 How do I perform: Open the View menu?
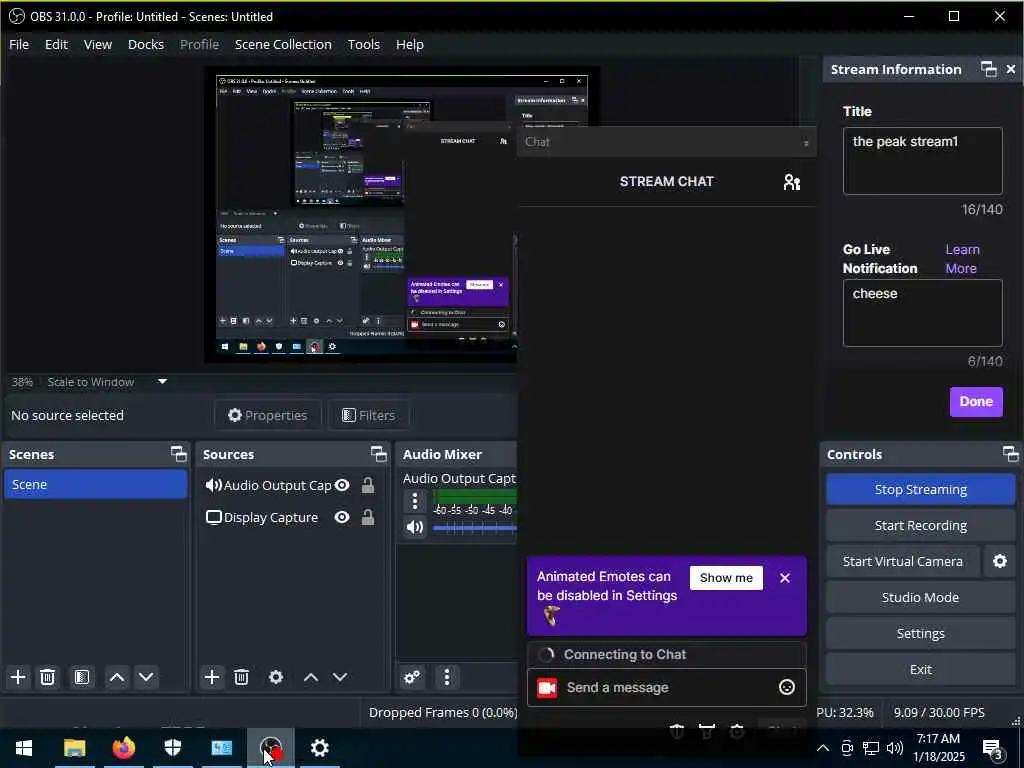point(98,44)
